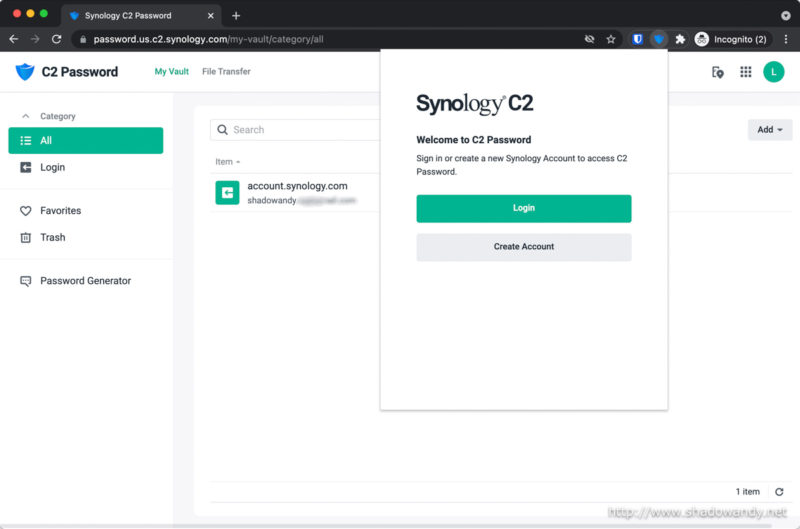Viewport: 800px width, 529px height.
Task: Click the shadowandy username text
Action: [x=272, y=200]
